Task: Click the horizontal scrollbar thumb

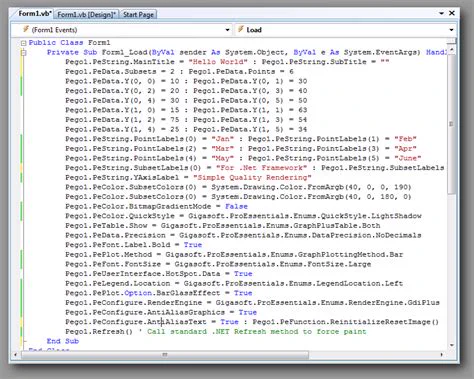Action: pos(165,355)
